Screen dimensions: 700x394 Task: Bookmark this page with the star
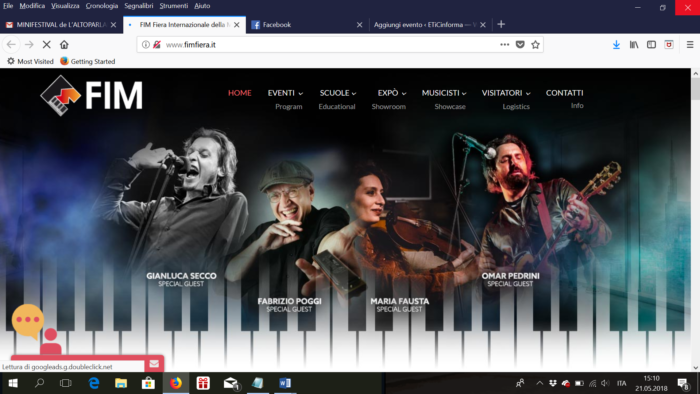(536, 45)
